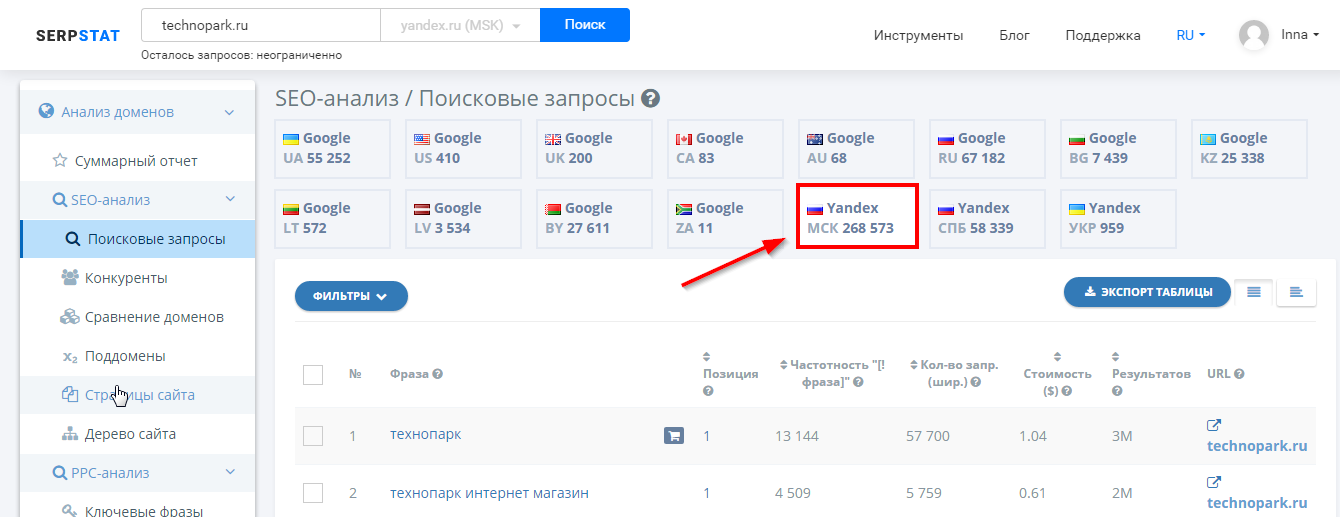Sort by the Стоимость column
This screenshot has width=1340, height=517.
tap(1056, 357)
